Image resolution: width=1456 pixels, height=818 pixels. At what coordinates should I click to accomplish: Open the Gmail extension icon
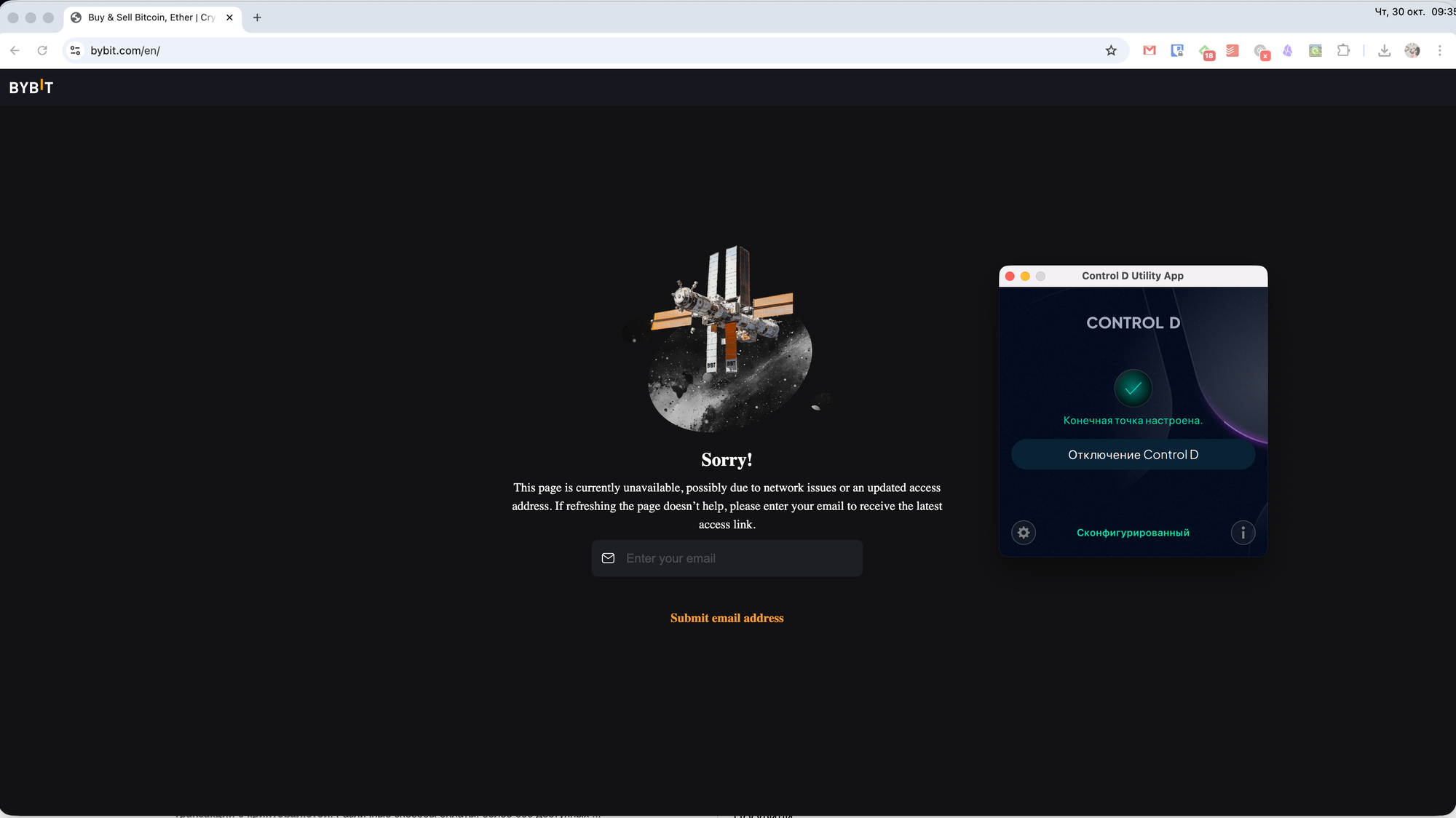click(1150, 50)
